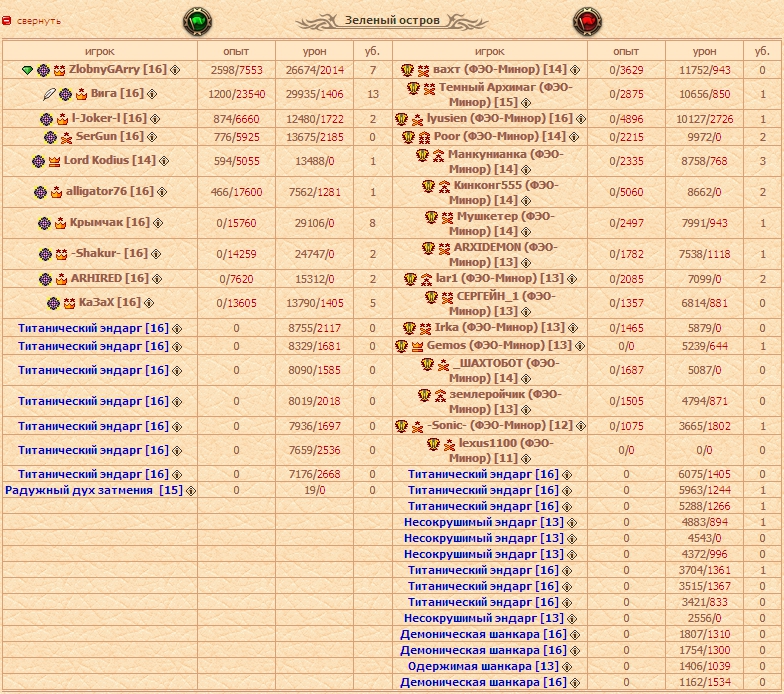Viewport: 784px width, 694px height.
Task: Click the red flag team emblem
Action: pyautogui.click(x=587, y=22)
